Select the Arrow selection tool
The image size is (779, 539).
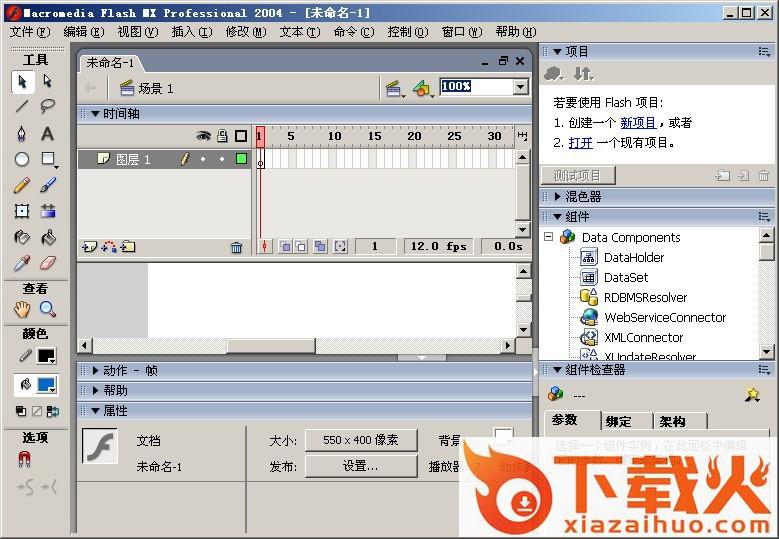[22, 81]
